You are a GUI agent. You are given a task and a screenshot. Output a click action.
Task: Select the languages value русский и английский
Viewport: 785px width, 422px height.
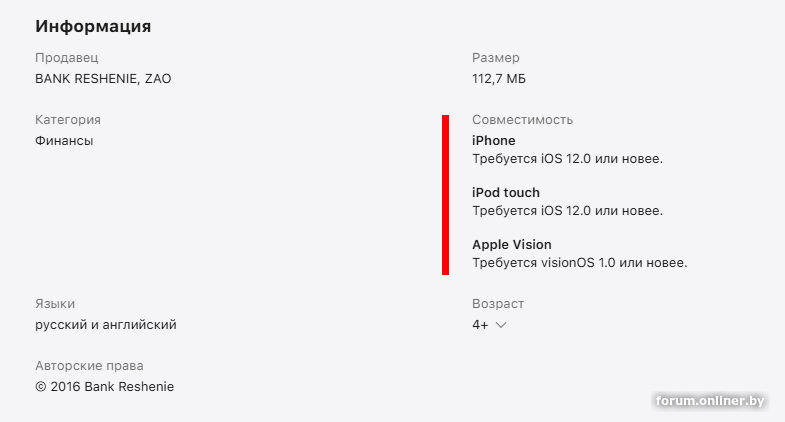[x=106, y=325]
